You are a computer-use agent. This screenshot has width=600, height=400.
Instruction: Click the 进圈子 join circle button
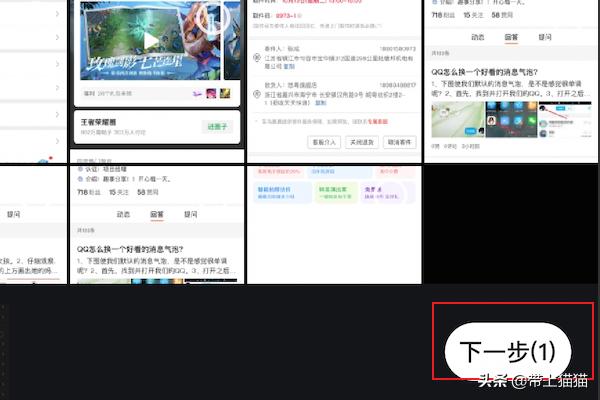pos(217,127)
